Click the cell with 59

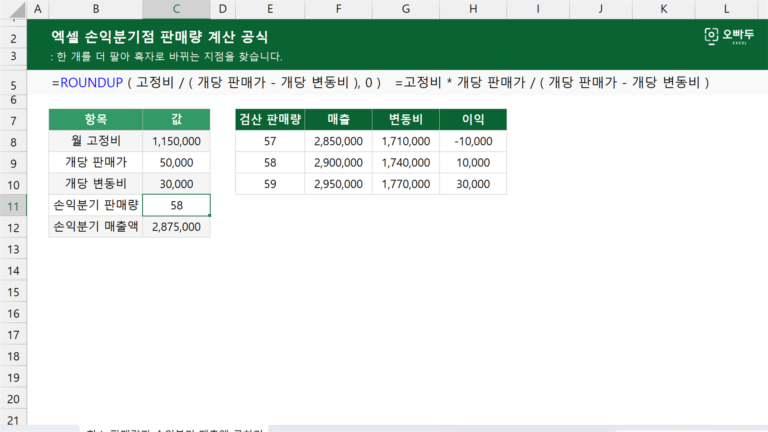coord(270,184)
